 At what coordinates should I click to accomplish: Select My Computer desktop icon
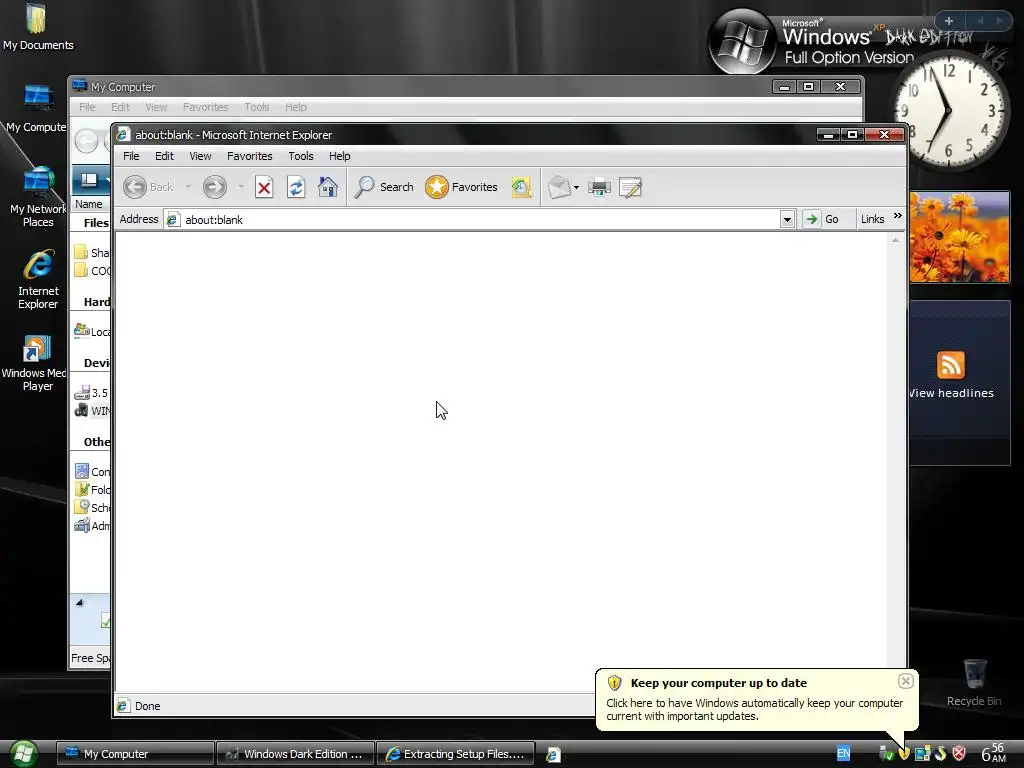[37, 108]
